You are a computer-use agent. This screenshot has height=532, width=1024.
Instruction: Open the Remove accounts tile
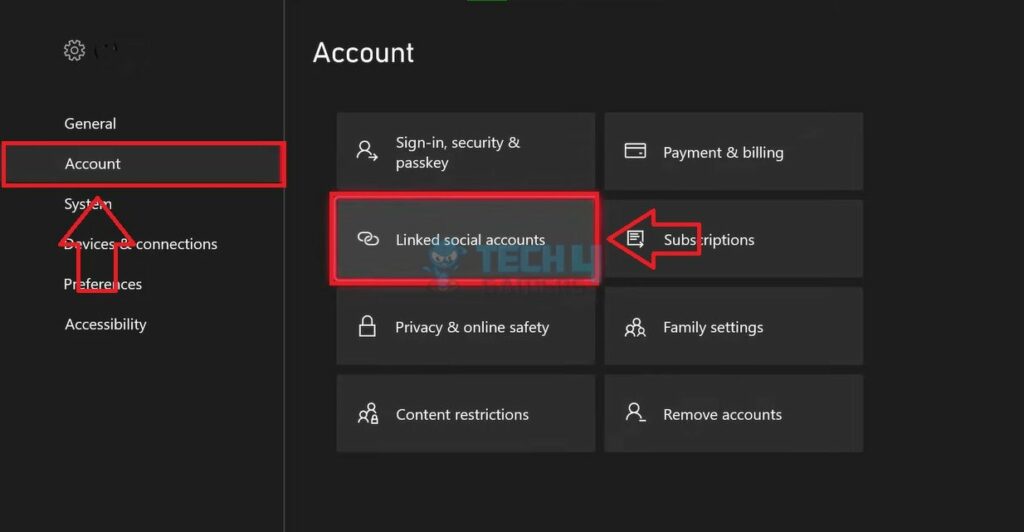pyautogui.click(x=733, y=414)
